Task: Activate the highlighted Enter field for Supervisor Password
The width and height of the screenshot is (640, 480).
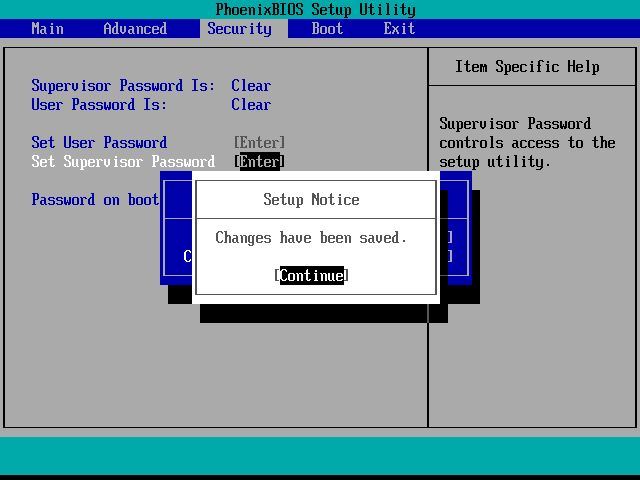Action: [x=260, y=162]
